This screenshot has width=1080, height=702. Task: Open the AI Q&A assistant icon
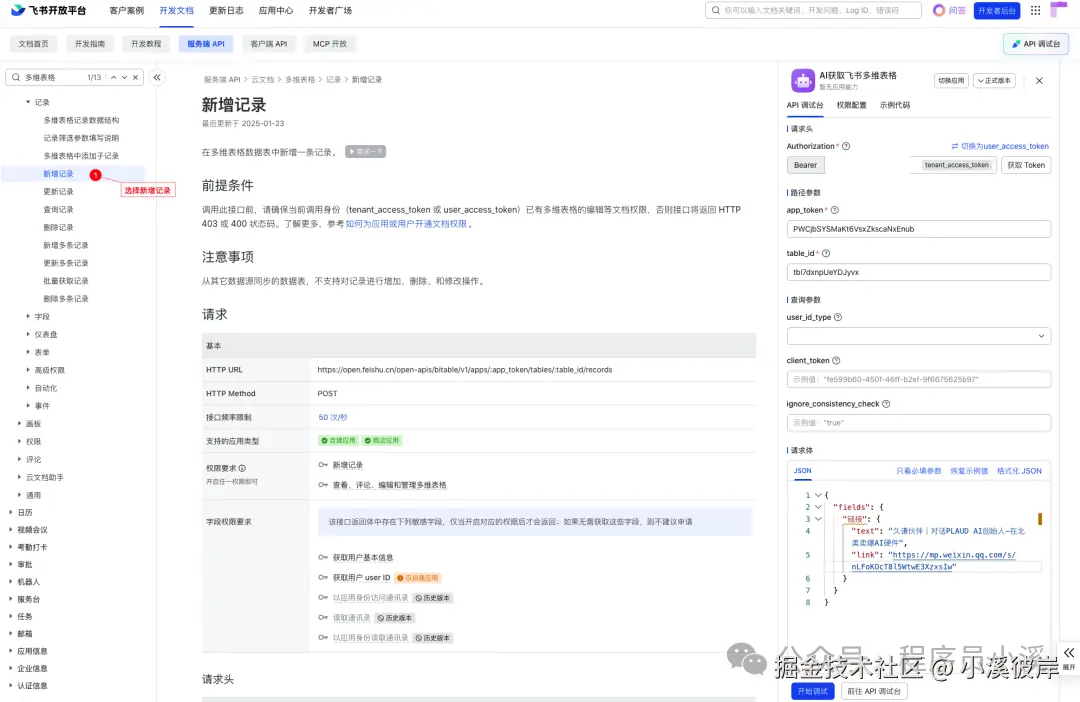(939, 10)
